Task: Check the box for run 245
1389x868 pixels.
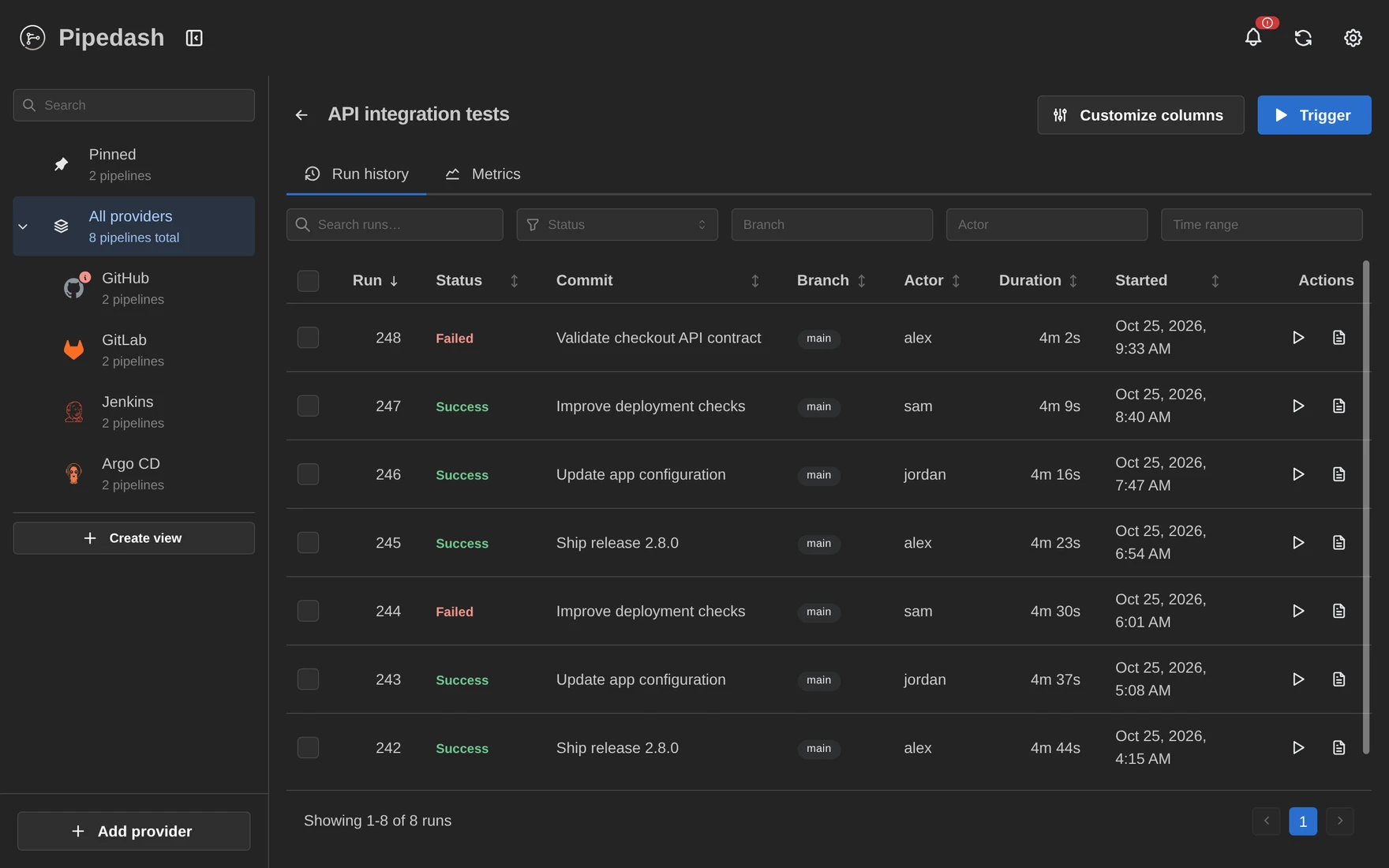Action: coord(308,543)
